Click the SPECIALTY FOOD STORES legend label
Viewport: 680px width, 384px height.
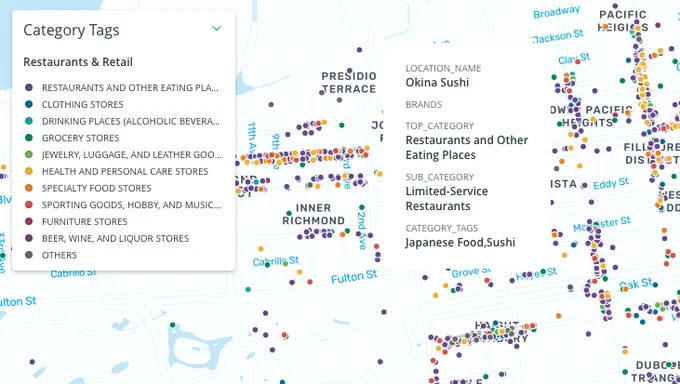(96, 188)
